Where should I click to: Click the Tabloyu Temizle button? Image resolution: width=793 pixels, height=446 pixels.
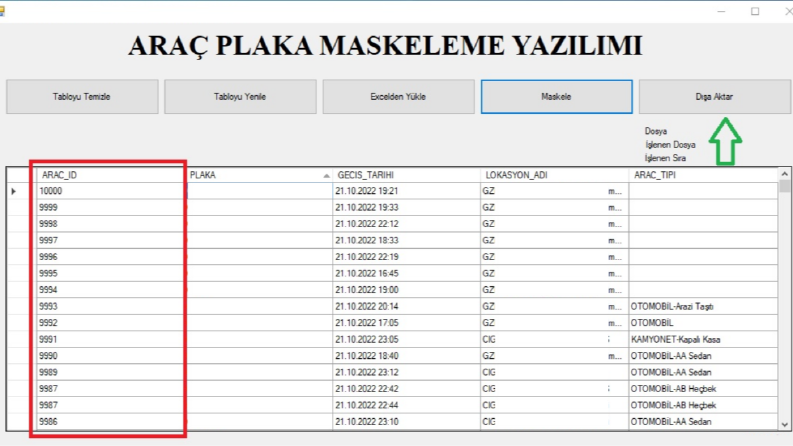pos(82,97)
